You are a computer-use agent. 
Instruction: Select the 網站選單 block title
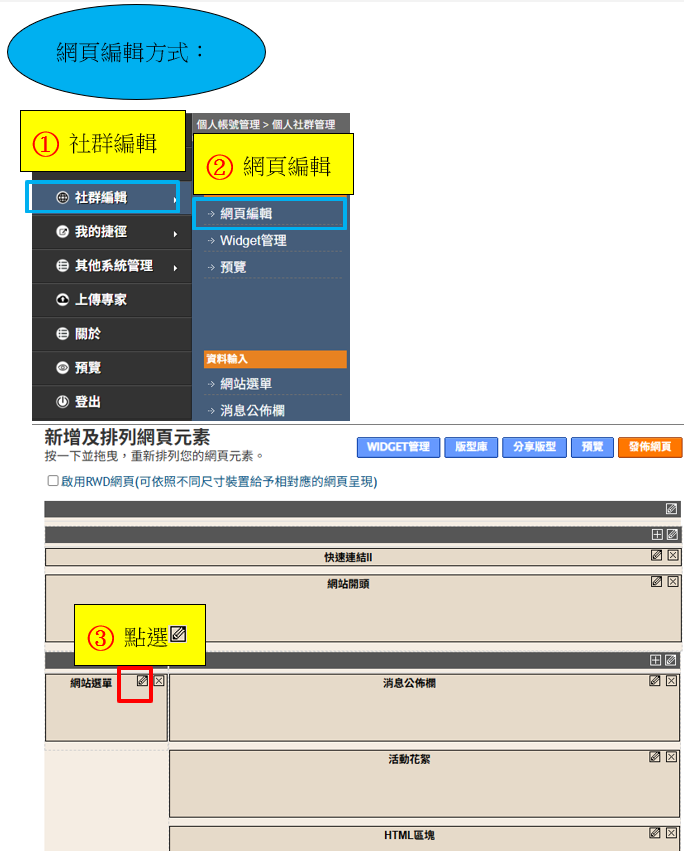coord(91,684)
